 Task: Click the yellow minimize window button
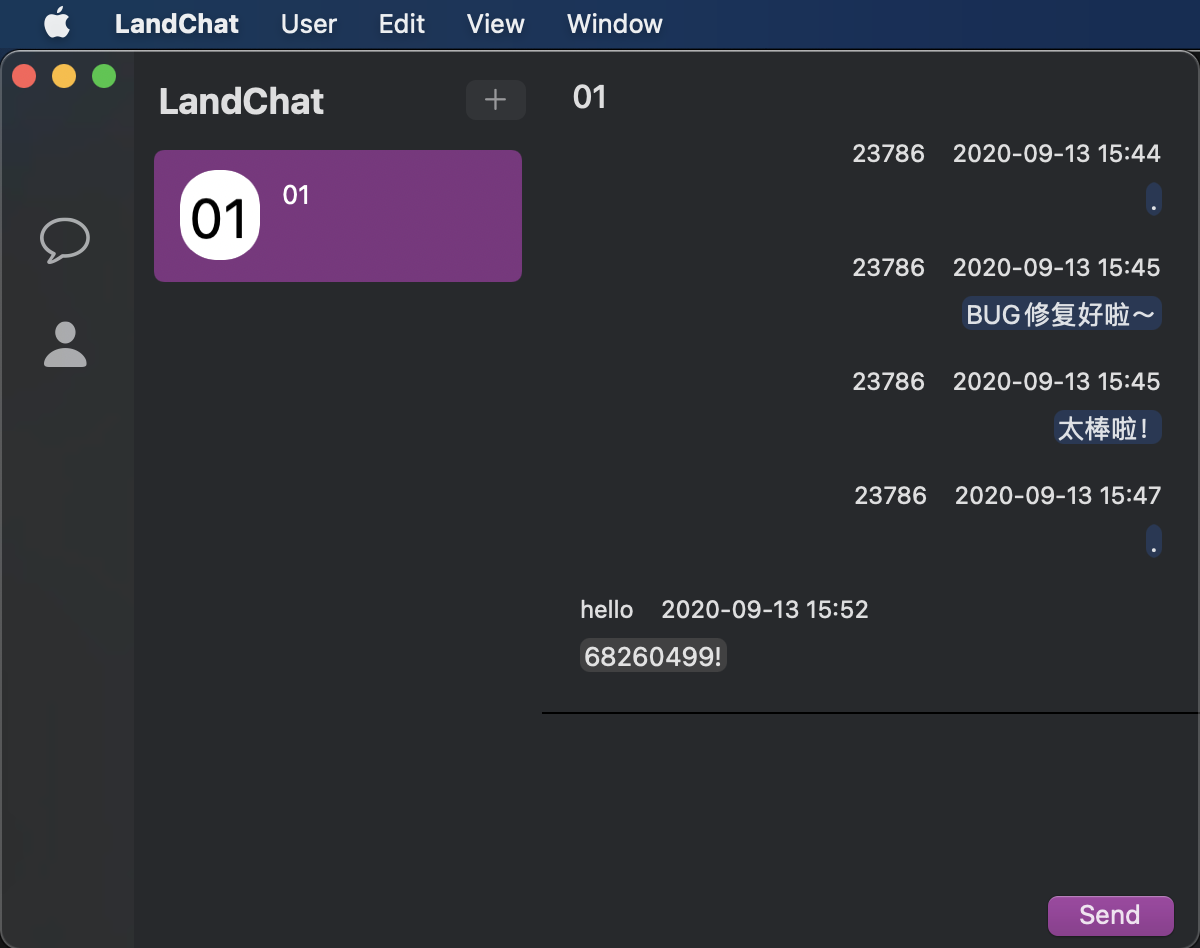click(x=64, y=76)
